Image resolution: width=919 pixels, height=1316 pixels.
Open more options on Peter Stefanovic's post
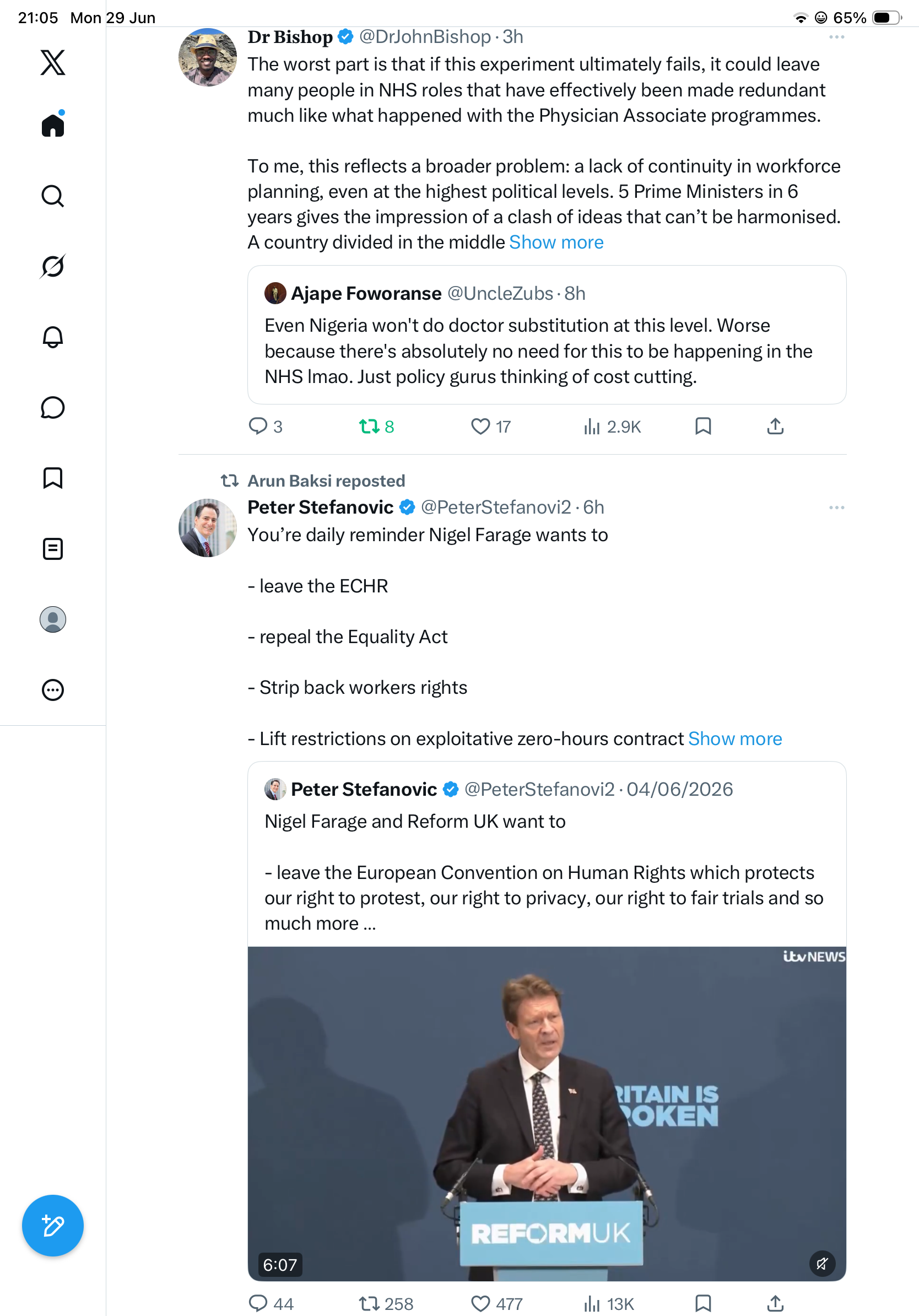pyautogui.click(x=836, y=508)
